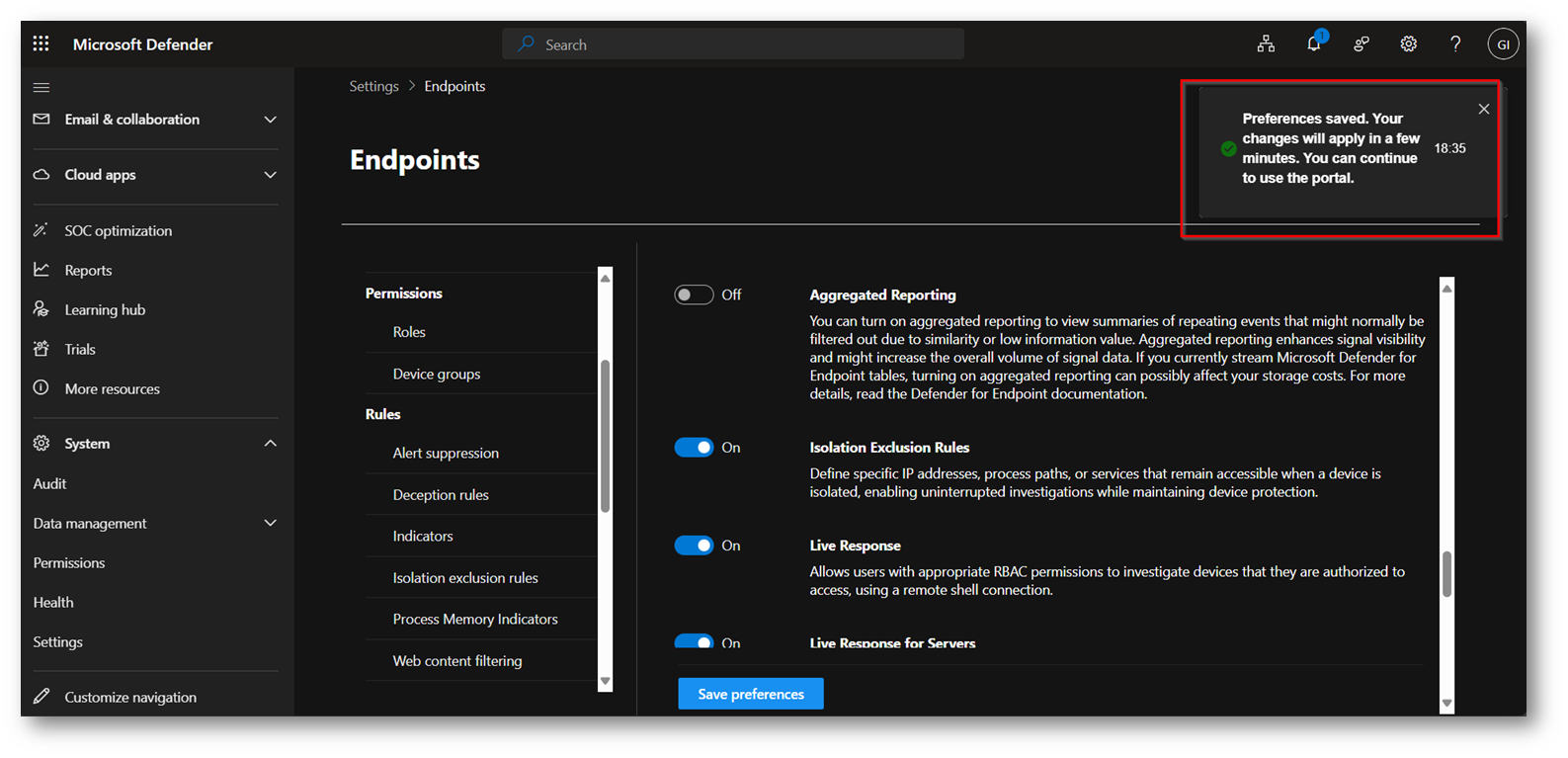Open Settings under System in sidebar
Screen dimensions: 1568x758
click(x=58, y=641)
